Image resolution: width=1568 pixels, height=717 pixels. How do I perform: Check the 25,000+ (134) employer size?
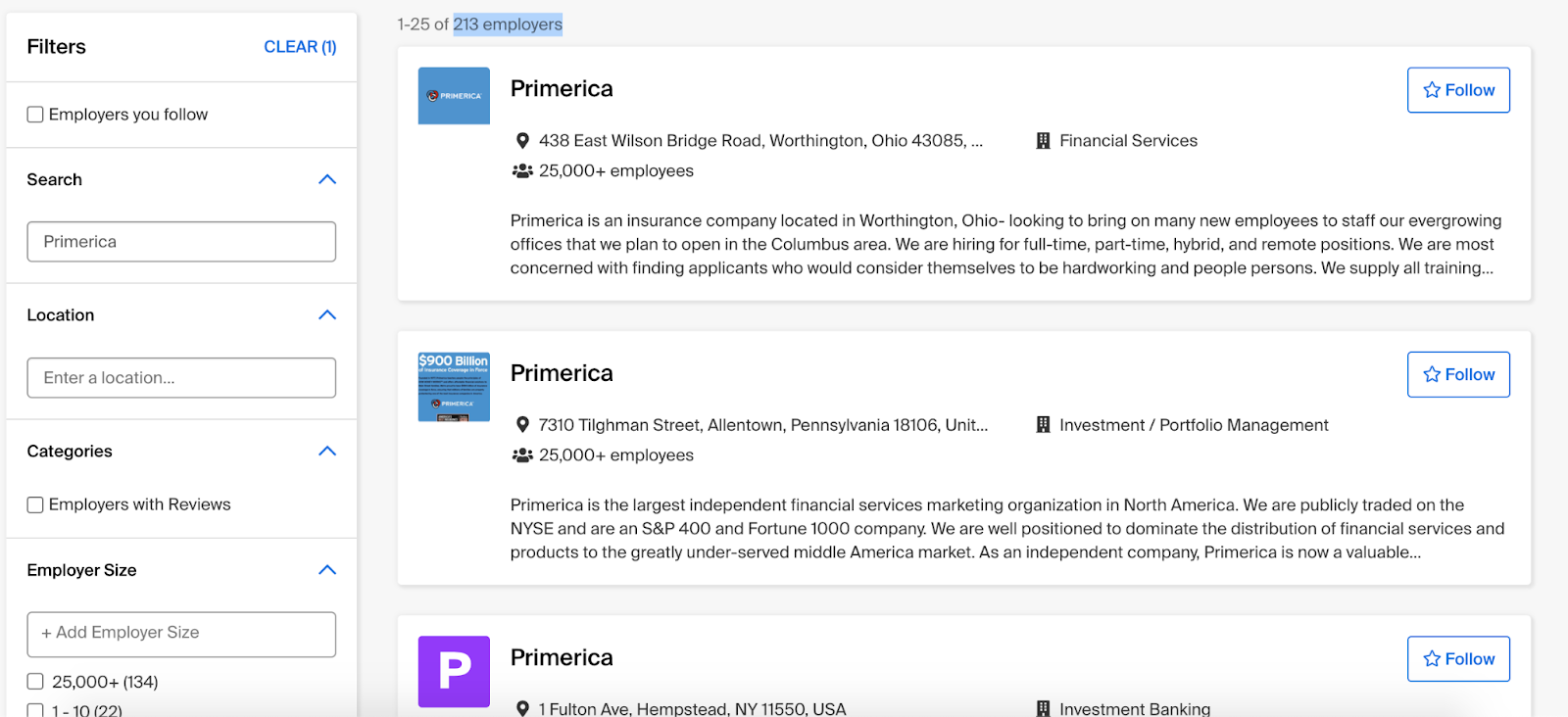[x=35, y=682]
